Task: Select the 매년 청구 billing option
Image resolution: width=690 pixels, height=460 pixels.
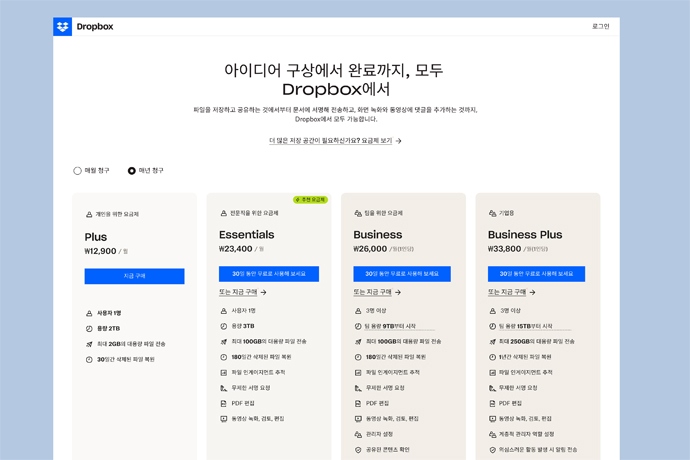Action: pyautogui.click(x=132, y=171)
